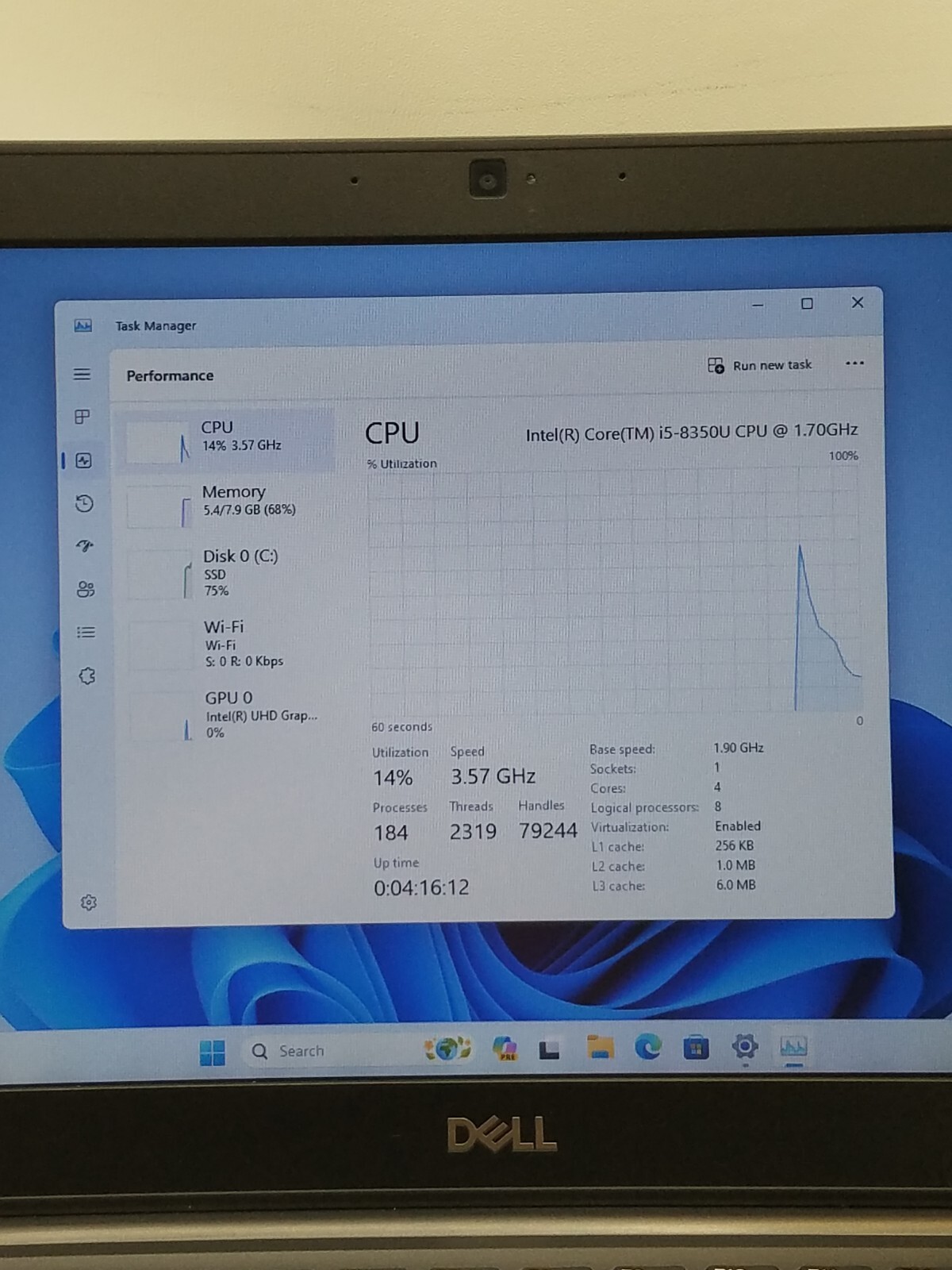Image resolution: width=952 pixels, height=1270 pixels.
Task: Open the Users sidebar icon
Action: pos(86,589)
